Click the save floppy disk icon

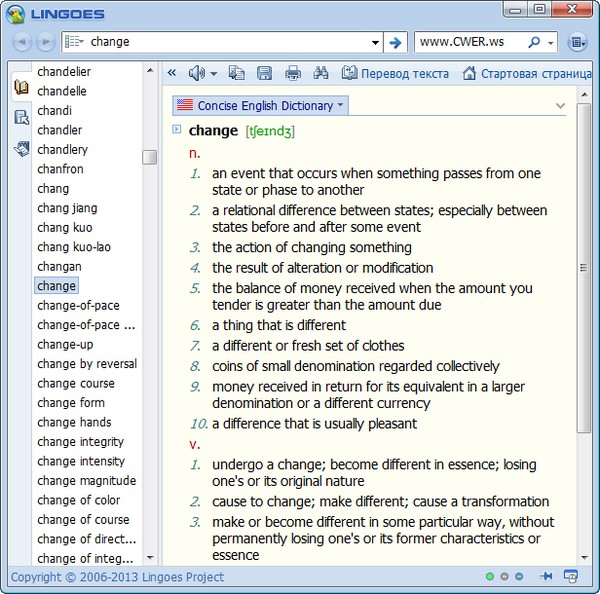[x=264, y=73]
